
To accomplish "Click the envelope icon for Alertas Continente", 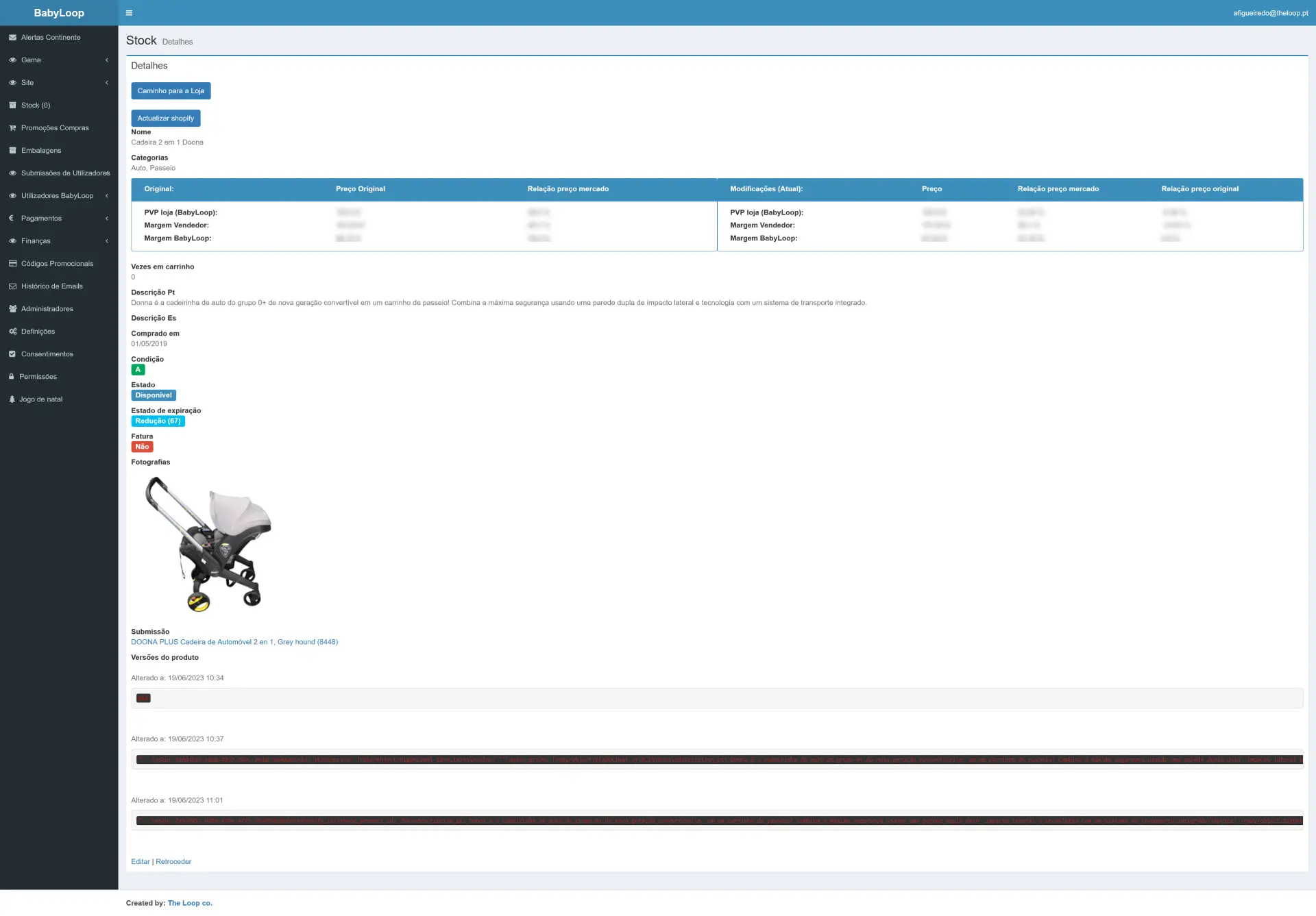I will pos(12,38).
